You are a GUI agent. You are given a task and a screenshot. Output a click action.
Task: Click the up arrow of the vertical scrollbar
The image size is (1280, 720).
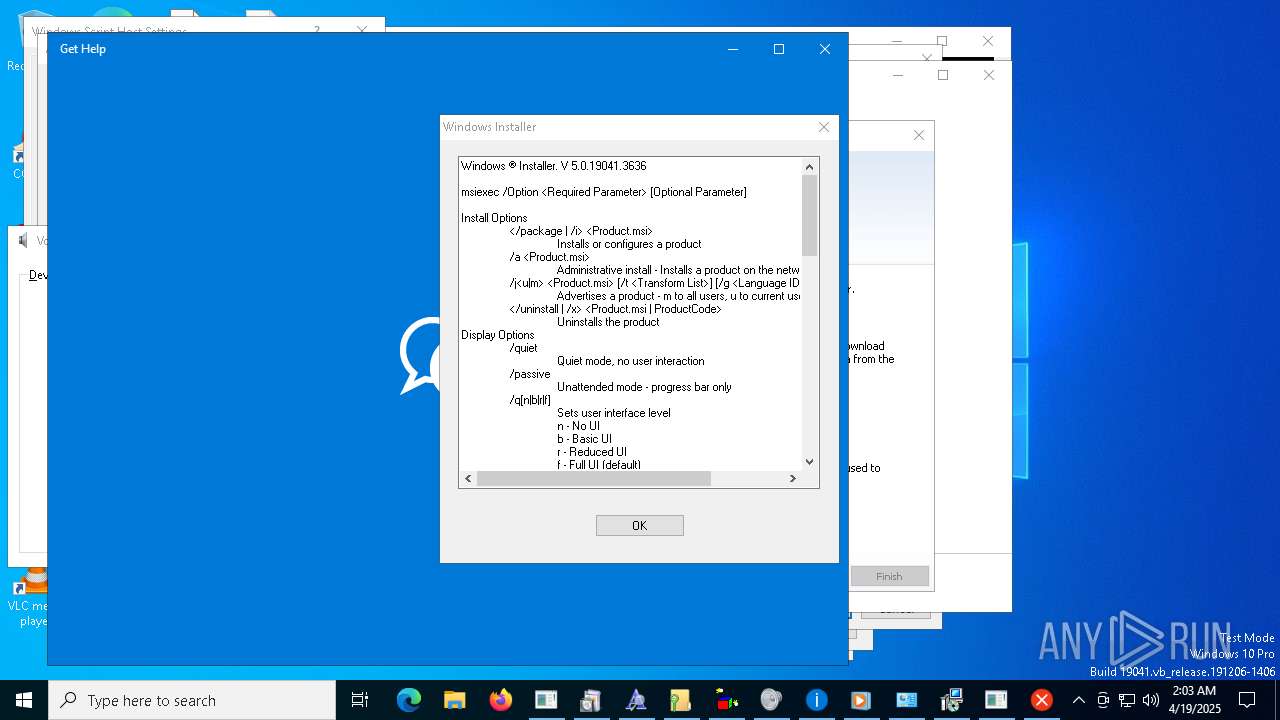(x=810, y=167)
